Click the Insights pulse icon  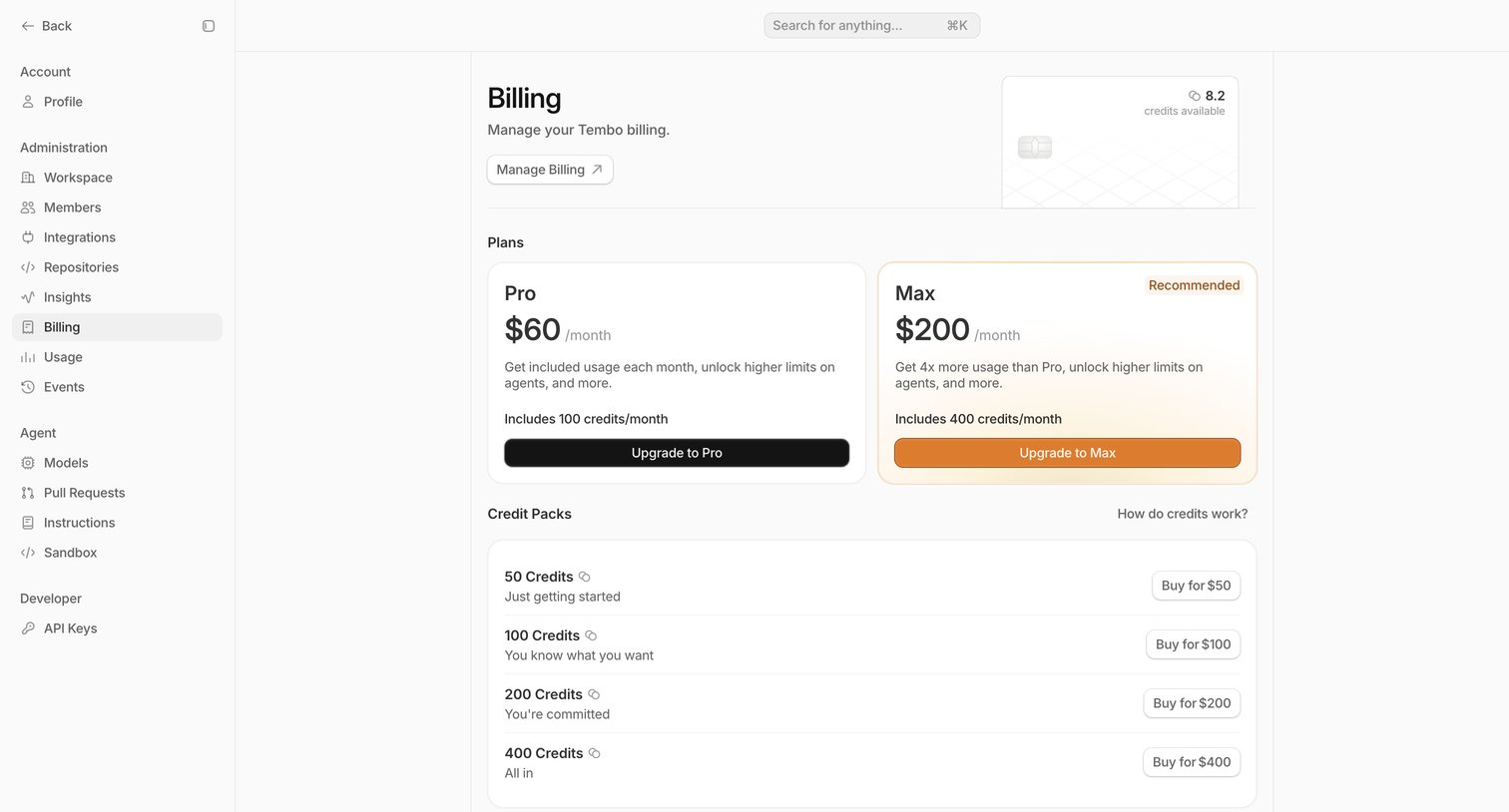(x=28, y=297)
